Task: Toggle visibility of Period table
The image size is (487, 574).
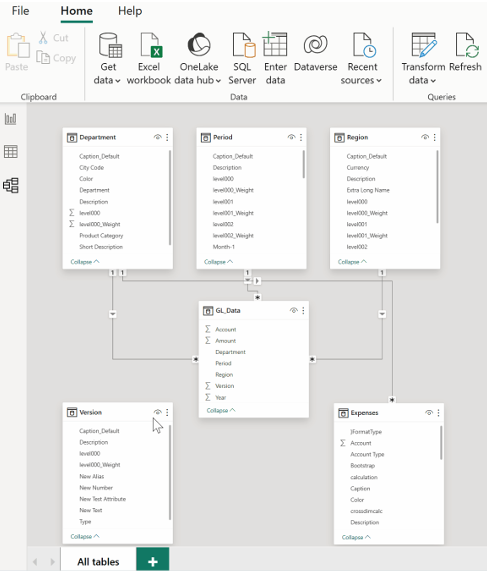Action: coord(291,137)
